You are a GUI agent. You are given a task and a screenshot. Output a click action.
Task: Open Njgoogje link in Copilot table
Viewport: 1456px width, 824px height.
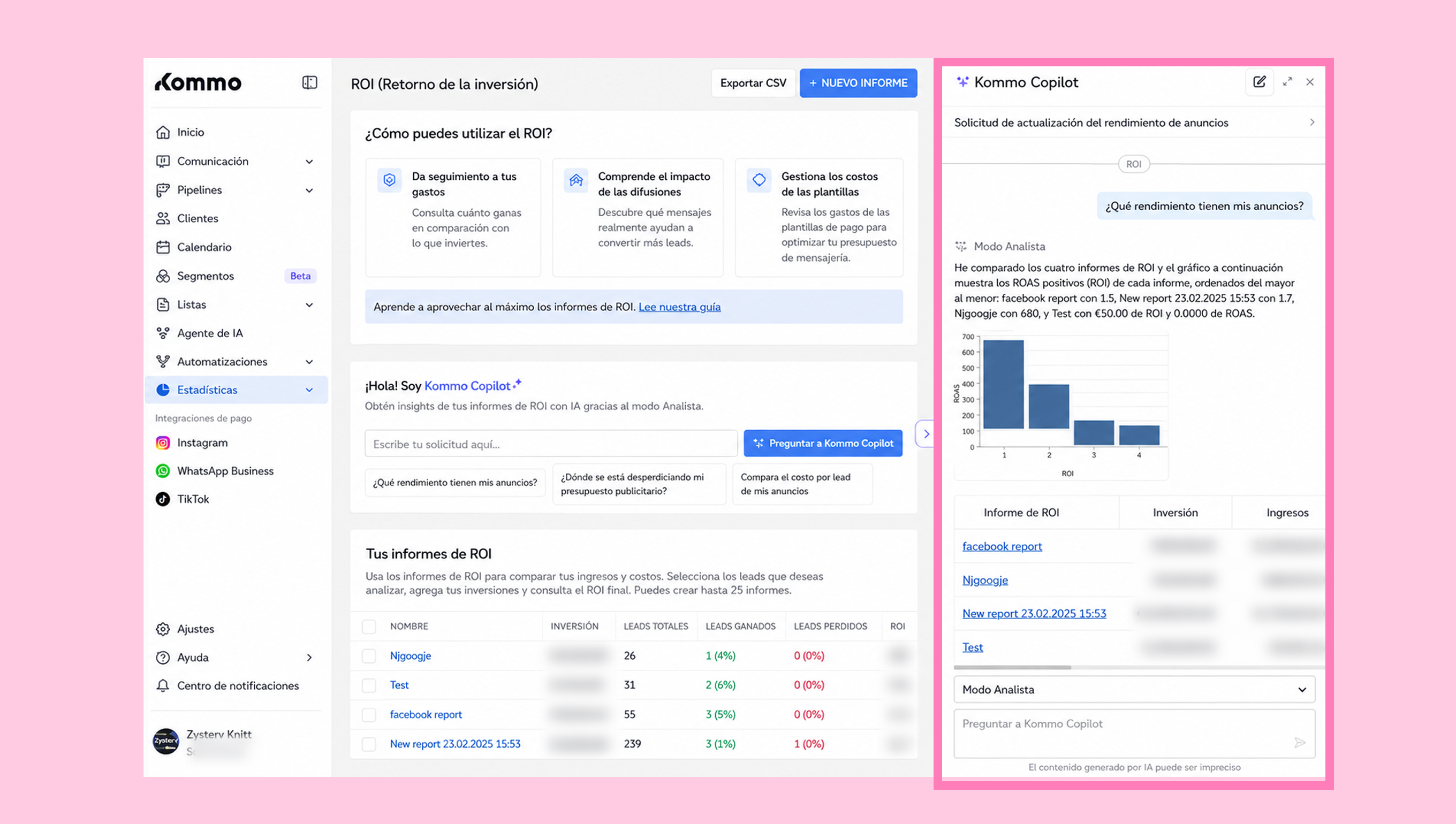(985, 580)
